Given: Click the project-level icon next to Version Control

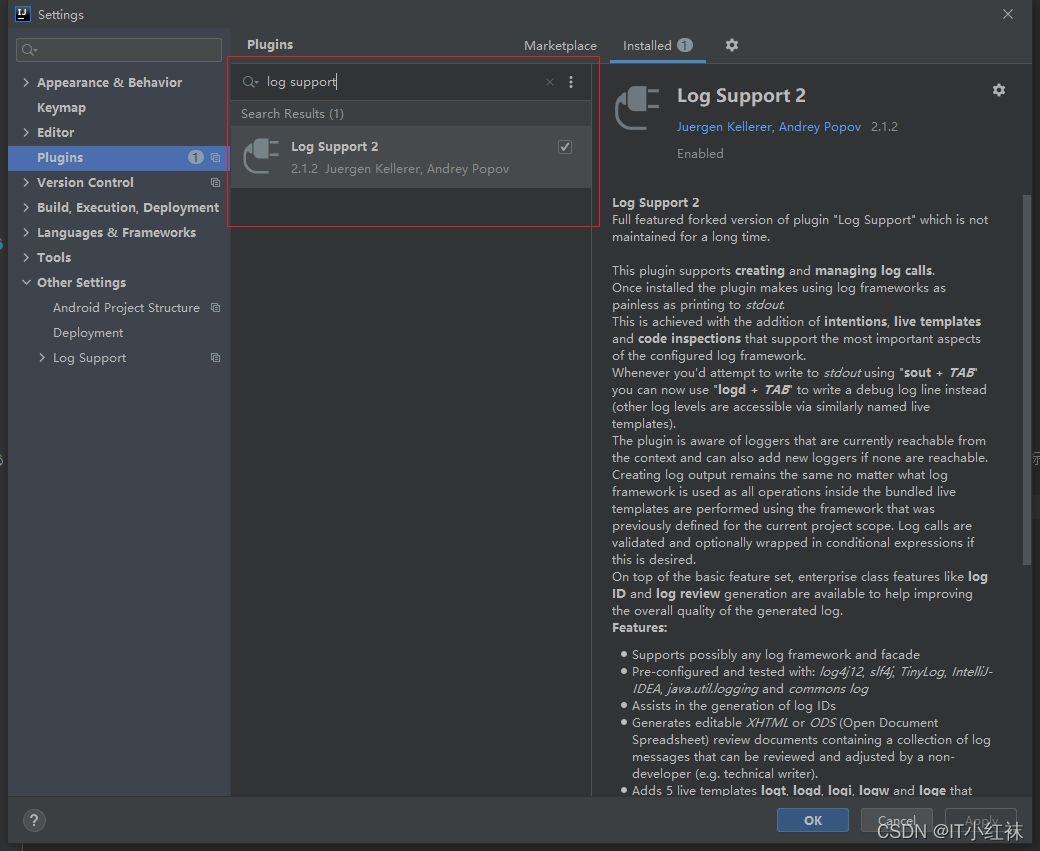Looking at the screenshot, I should [x=216, y=182].
